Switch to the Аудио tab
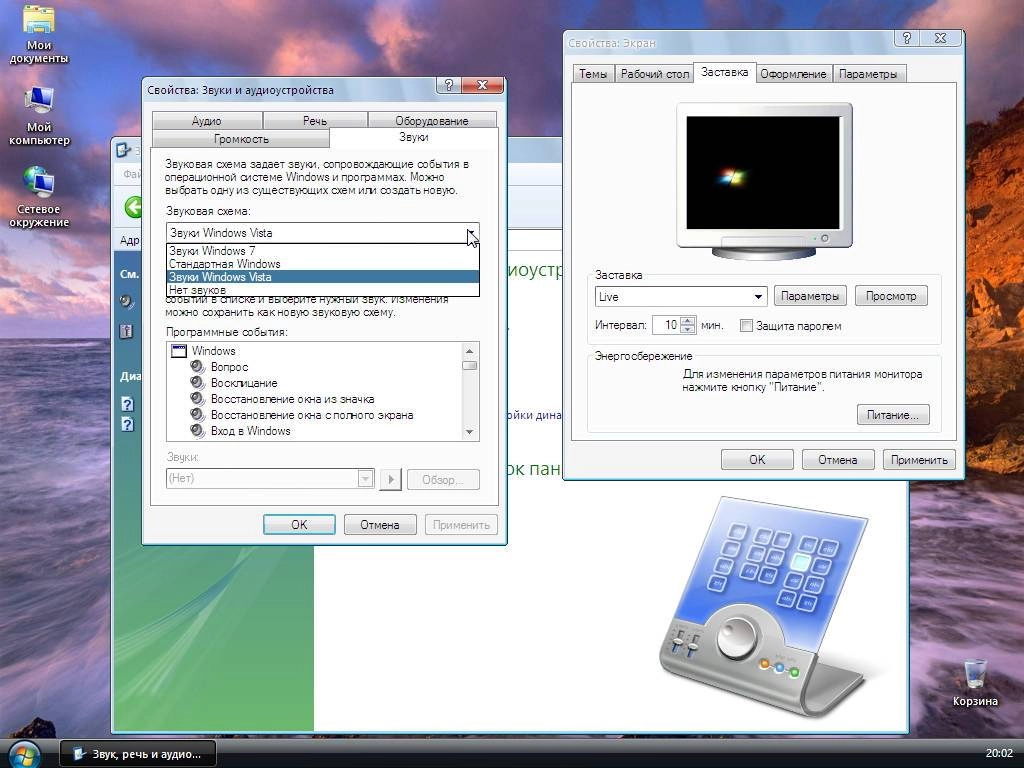 [x=207, y=121]
